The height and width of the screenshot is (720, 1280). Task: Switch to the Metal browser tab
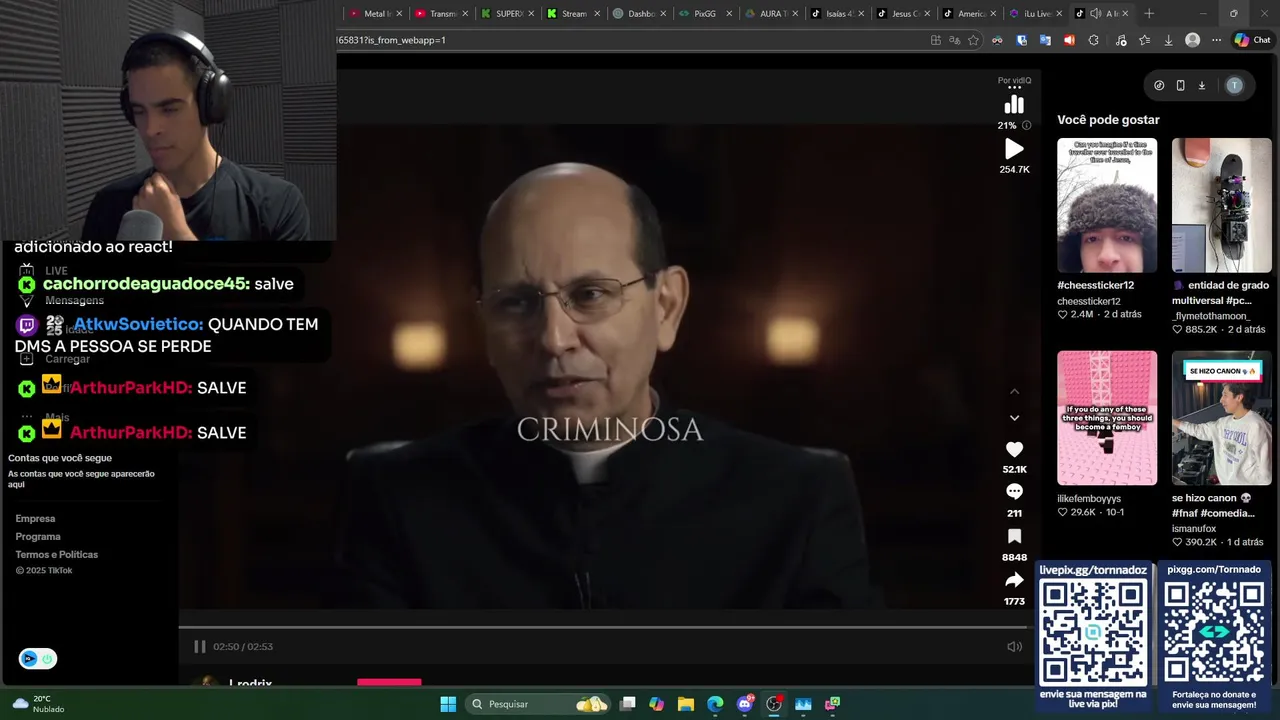pyautogui.click(x=377, y=14)
